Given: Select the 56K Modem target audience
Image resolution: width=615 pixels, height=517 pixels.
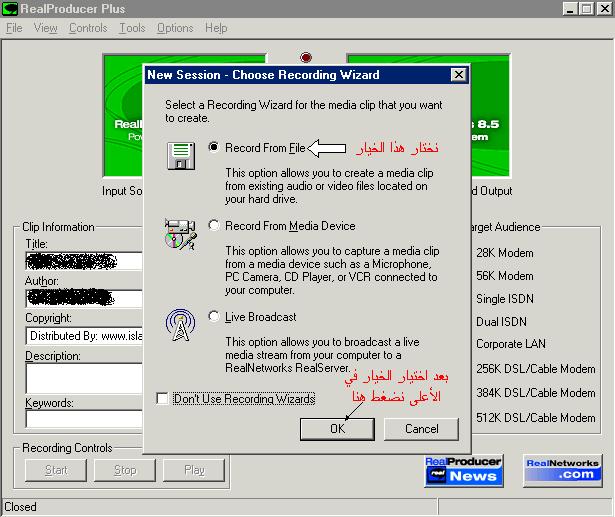Looking at the screenshot, I should pos(505,276).
